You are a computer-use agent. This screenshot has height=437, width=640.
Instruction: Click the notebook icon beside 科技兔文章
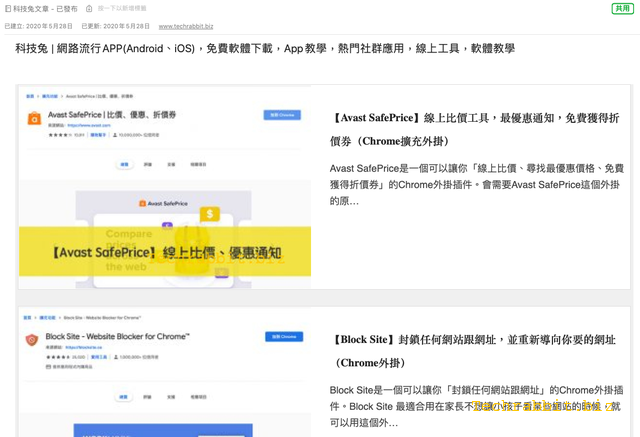(8, 9)
